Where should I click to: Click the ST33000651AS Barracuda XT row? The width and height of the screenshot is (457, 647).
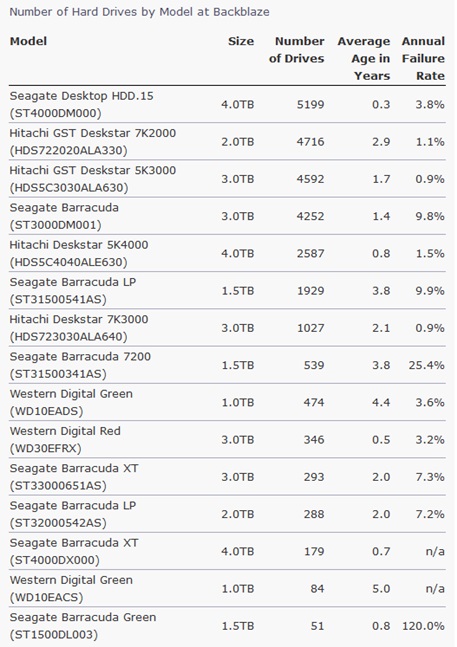tap(227, 477)
